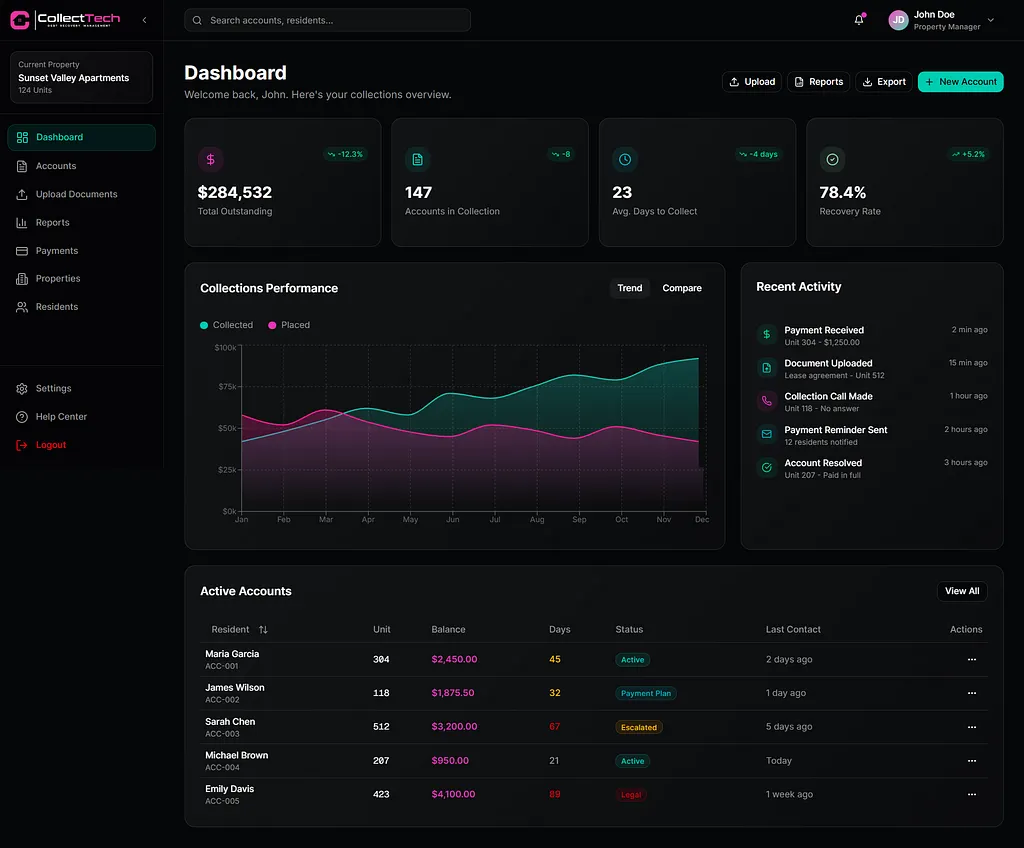Click View All for Active Accounts
Viewport: 1024px width, 848px height.
pyautogui.click(x=962, y=591)
